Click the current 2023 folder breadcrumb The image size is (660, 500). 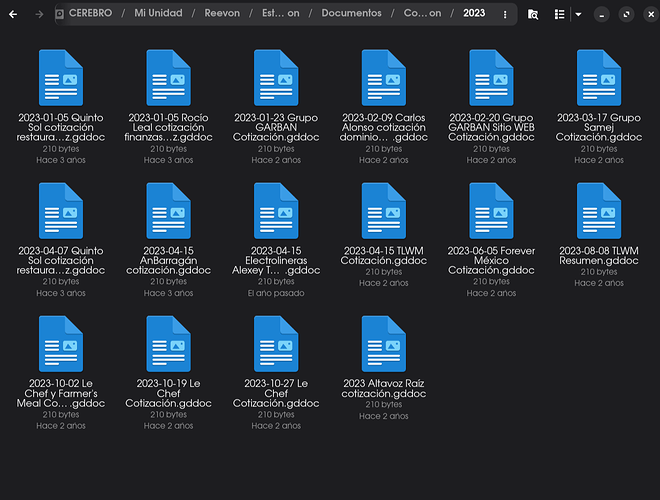[474, 14]
